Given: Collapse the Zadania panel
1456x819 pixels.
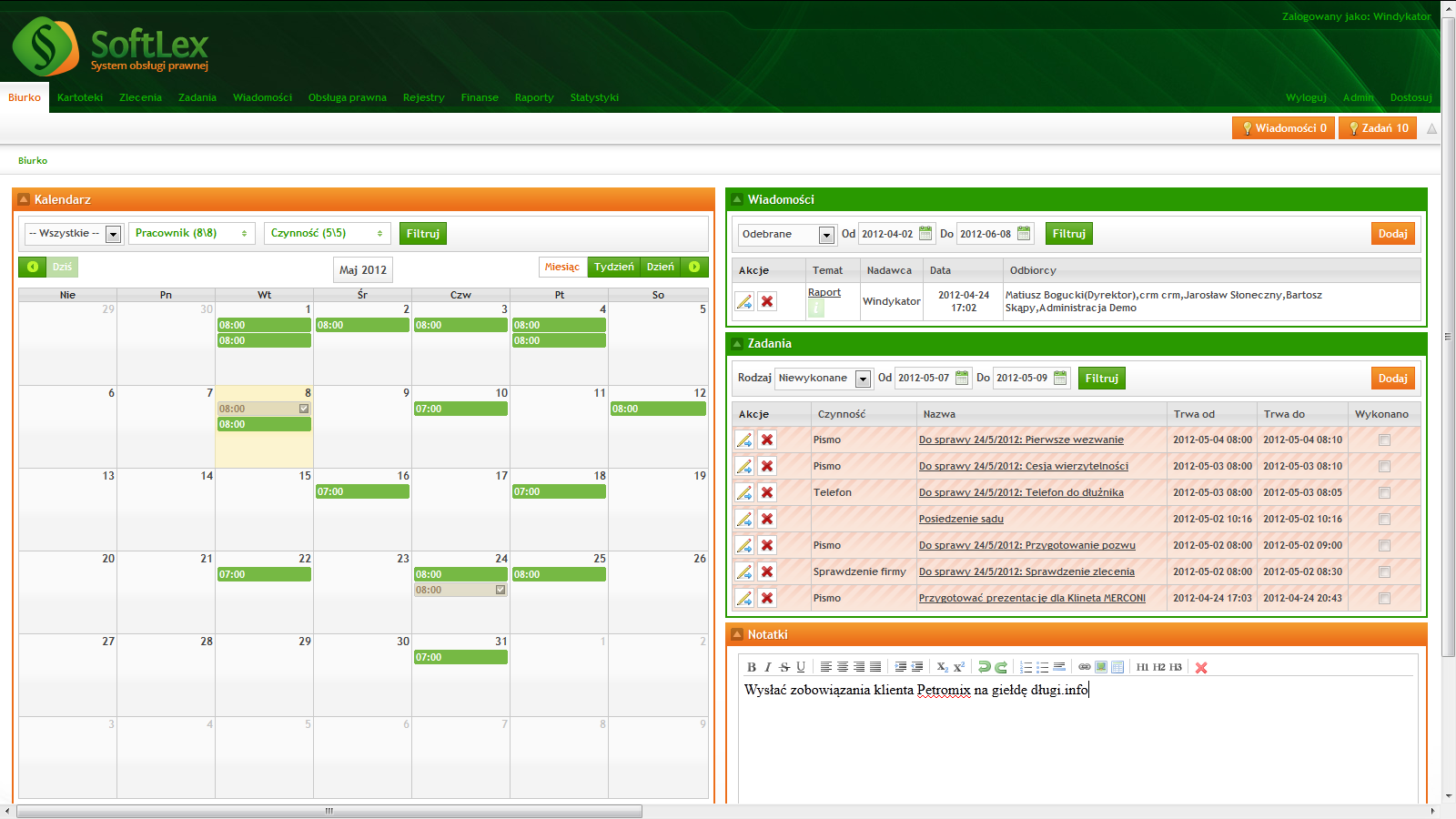Looking at the screenshot, I should pyautogui.click(x=737, y=343).
